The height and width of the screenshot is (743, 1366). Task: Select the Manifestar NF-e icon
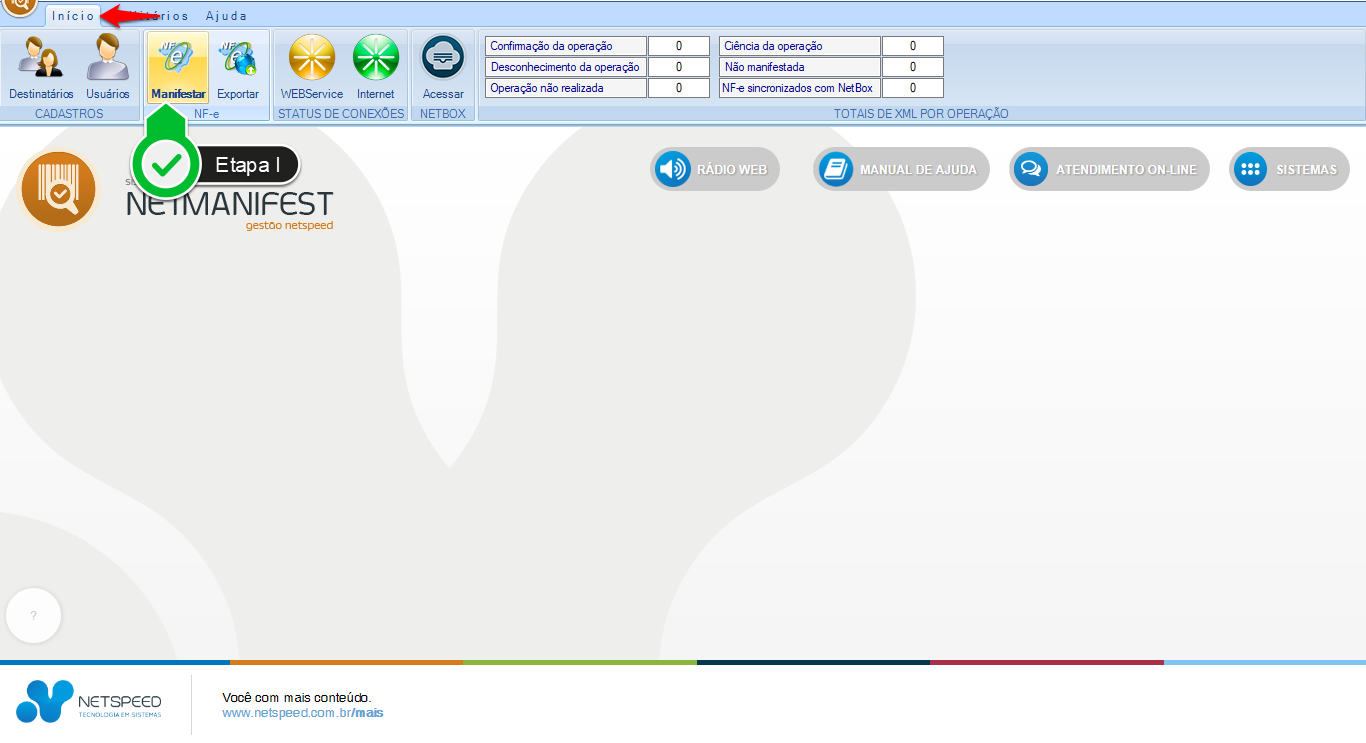179,67
